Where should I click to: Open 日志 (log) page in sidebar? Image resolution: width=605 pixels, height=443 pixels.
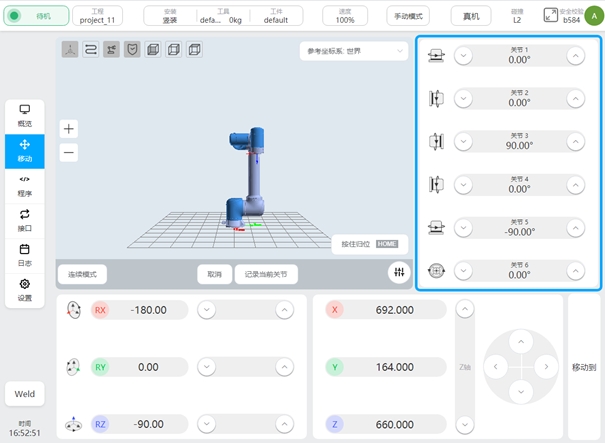25,255
